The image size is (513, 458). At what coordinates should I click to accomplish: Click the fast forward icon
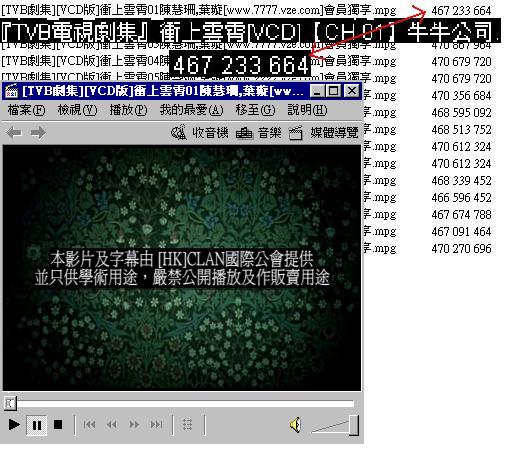click(134, 425)
